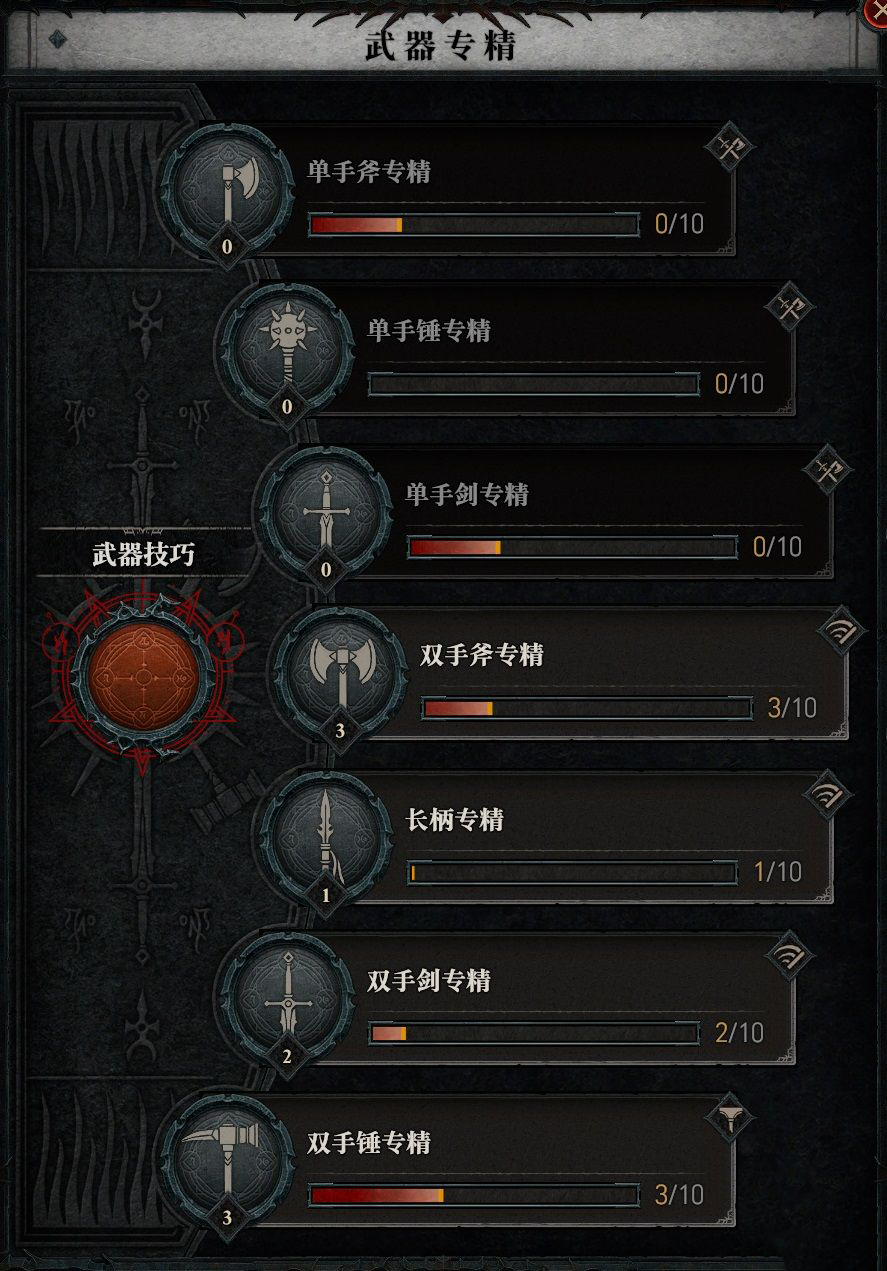This screenshot has height=1271, width=887.
Task: Click the 武器专精 panel title
Action: (x=440, y=45)
